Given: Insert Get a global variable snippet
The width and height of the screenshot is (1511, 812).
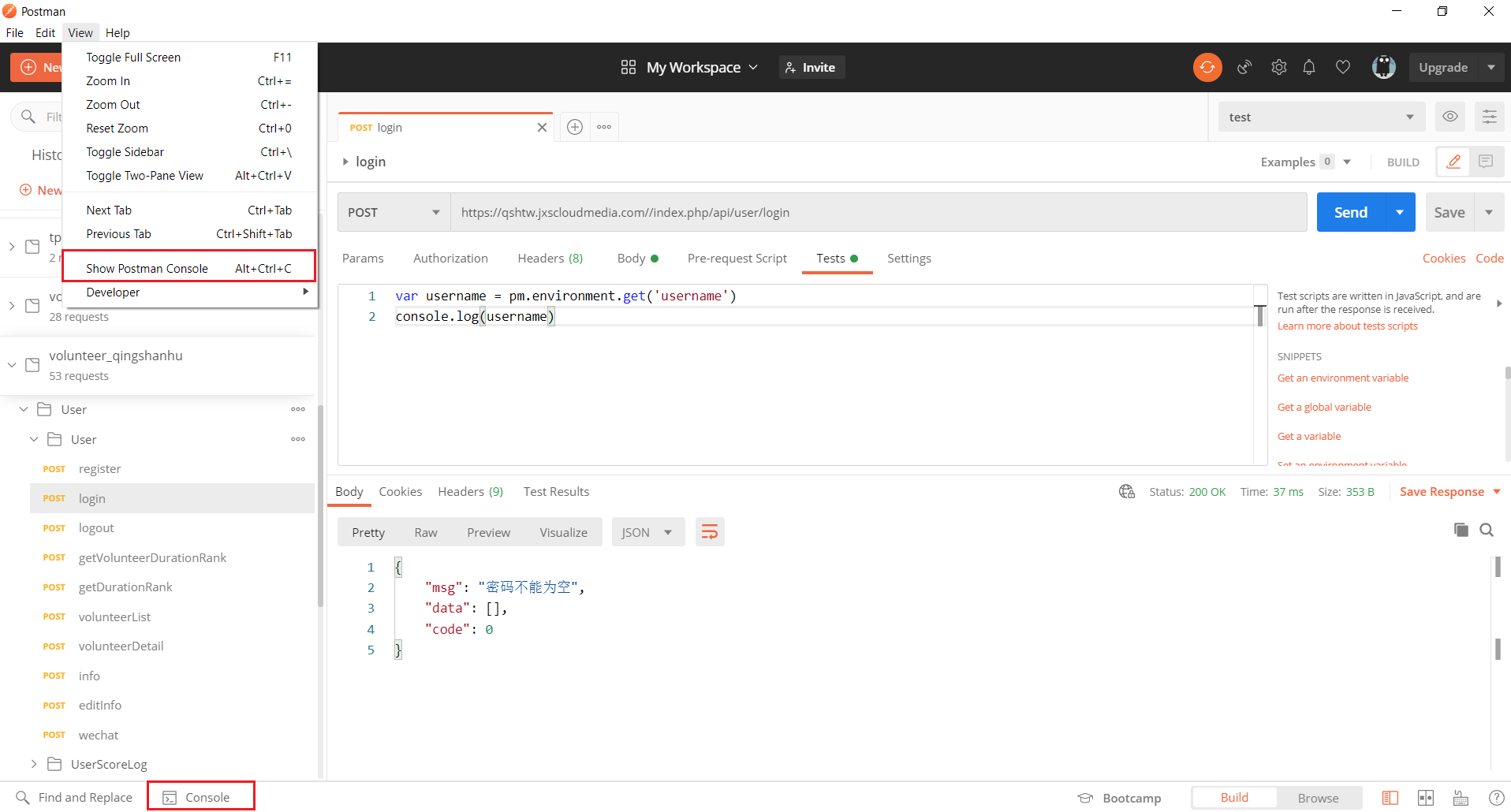Looking at the screenshot, I should coord(1324,408).
